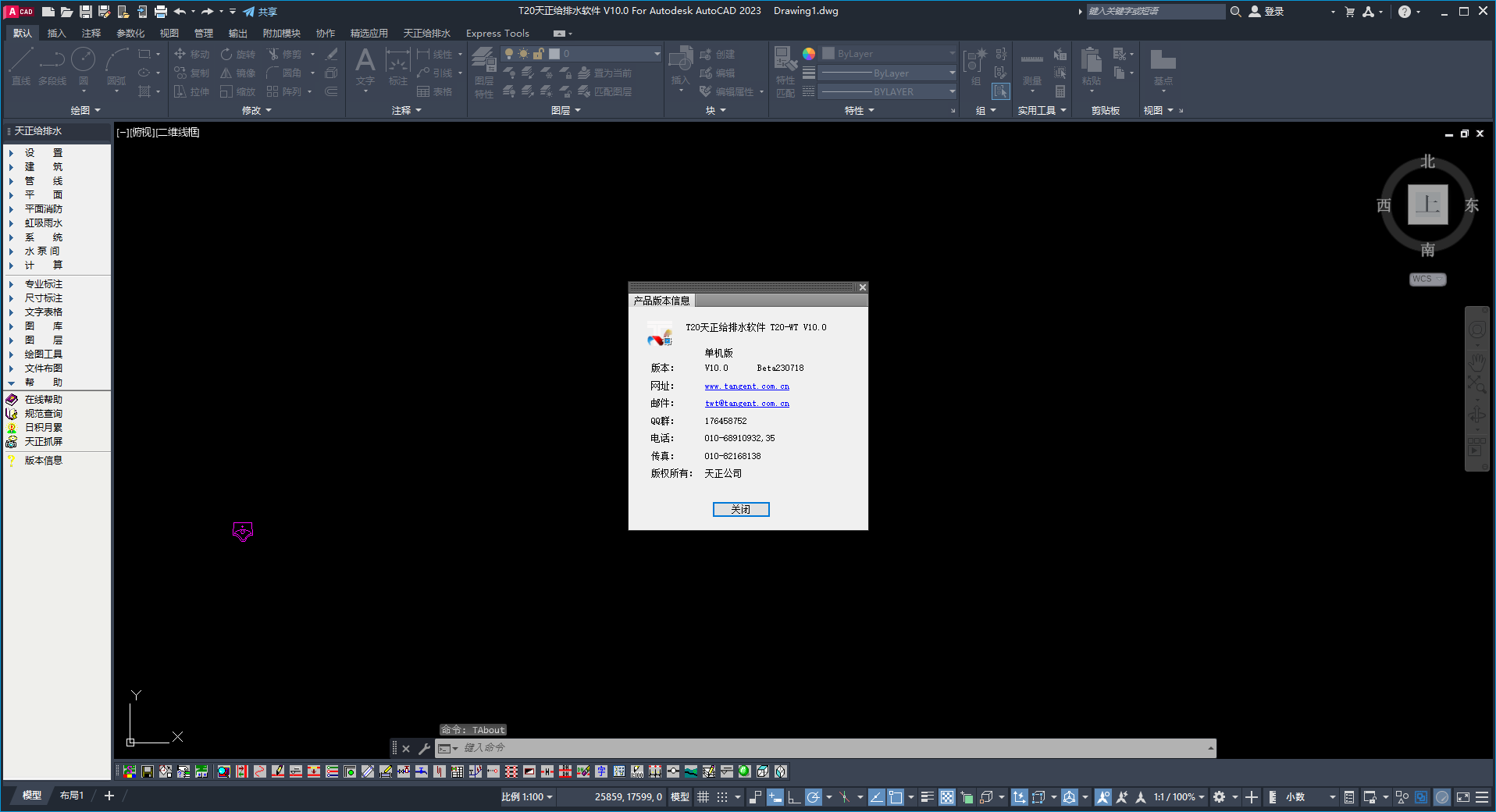
Task: Select the 多段线 polyline tool
Action: pos(52,66)
